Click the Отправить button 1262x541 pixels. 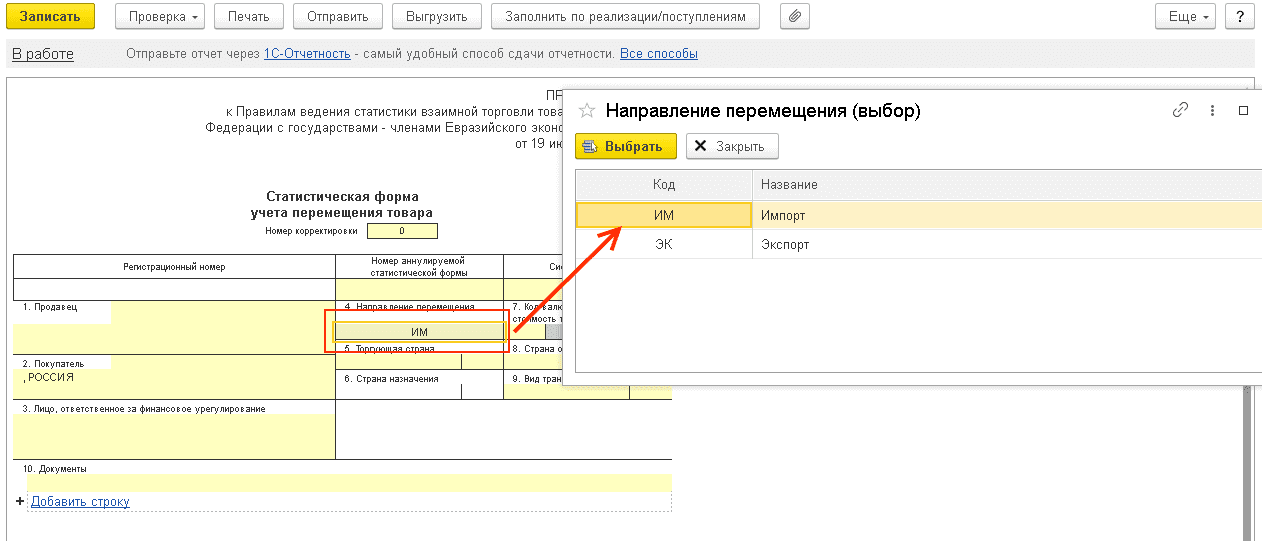point(337,17)
